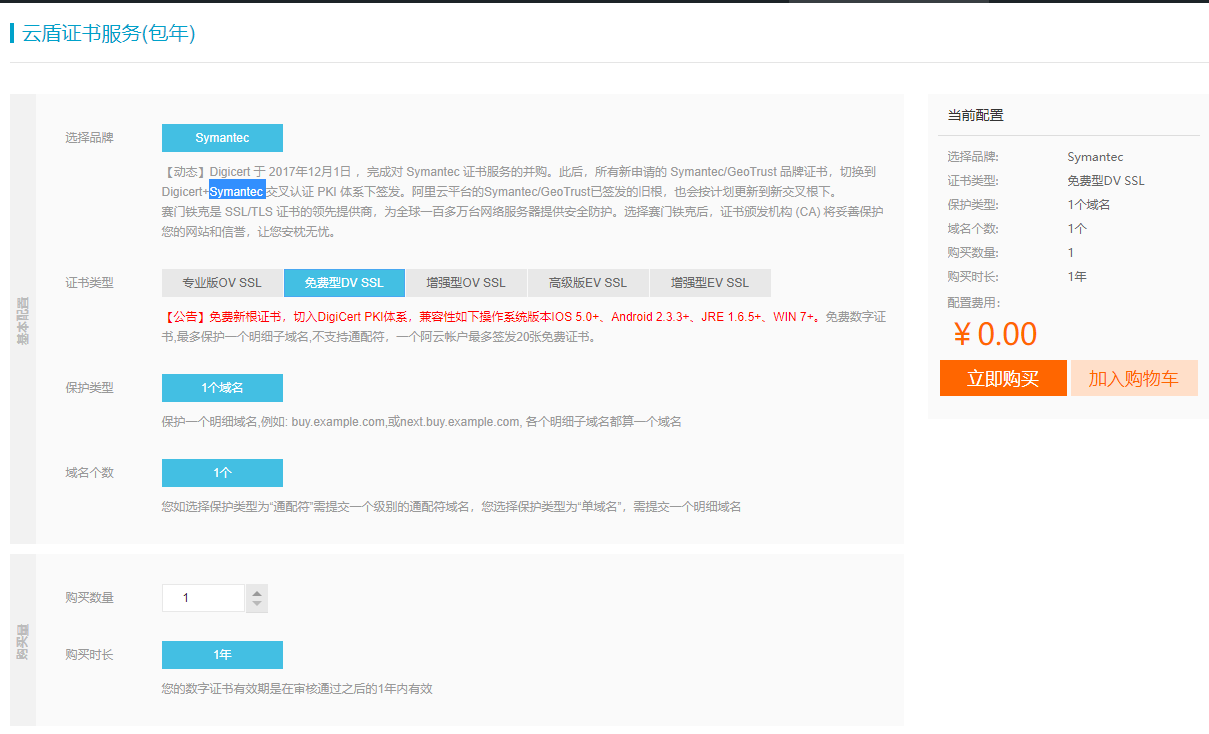Click the 通配符 domain count hint text
Viewport: 1209px width, 734px height.
click(451, 507)
